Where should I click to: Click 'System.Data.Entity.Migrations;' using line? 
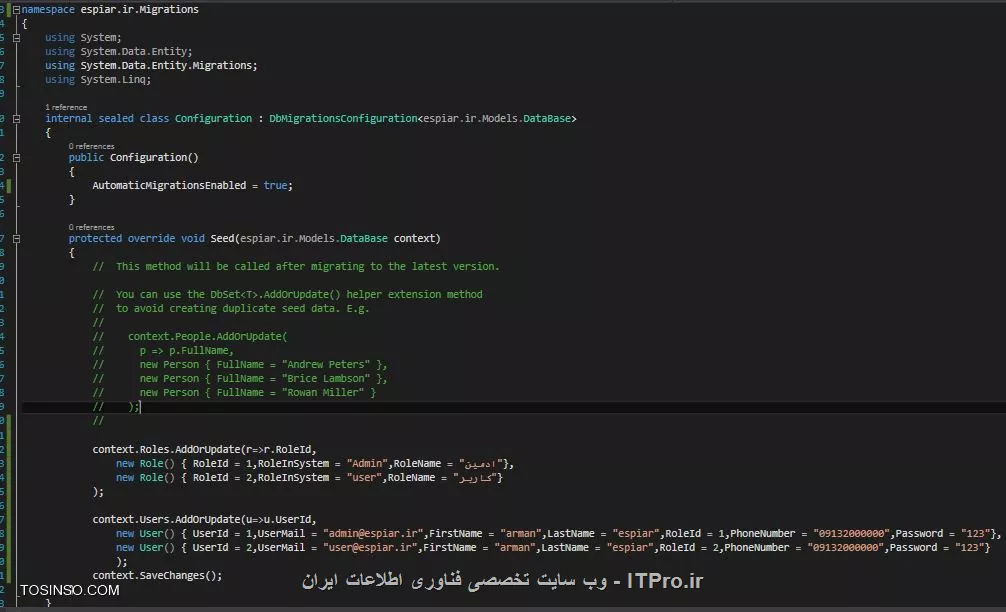pos(169,65)
